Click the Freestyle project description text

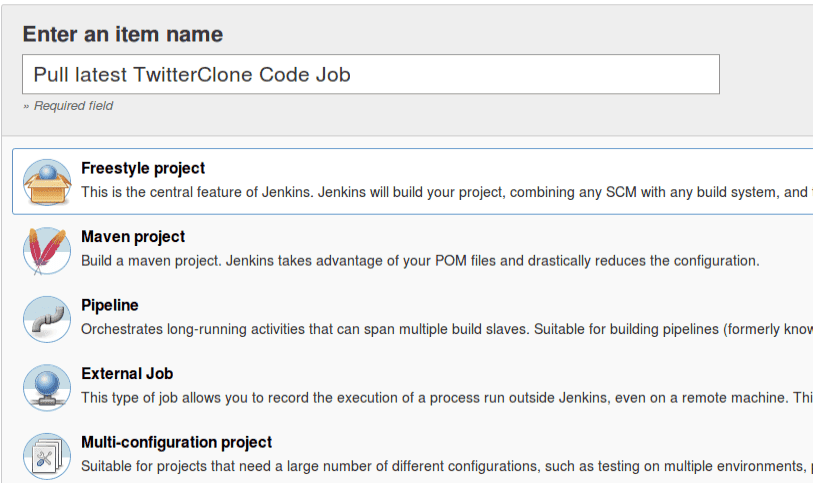coord(447,192)
